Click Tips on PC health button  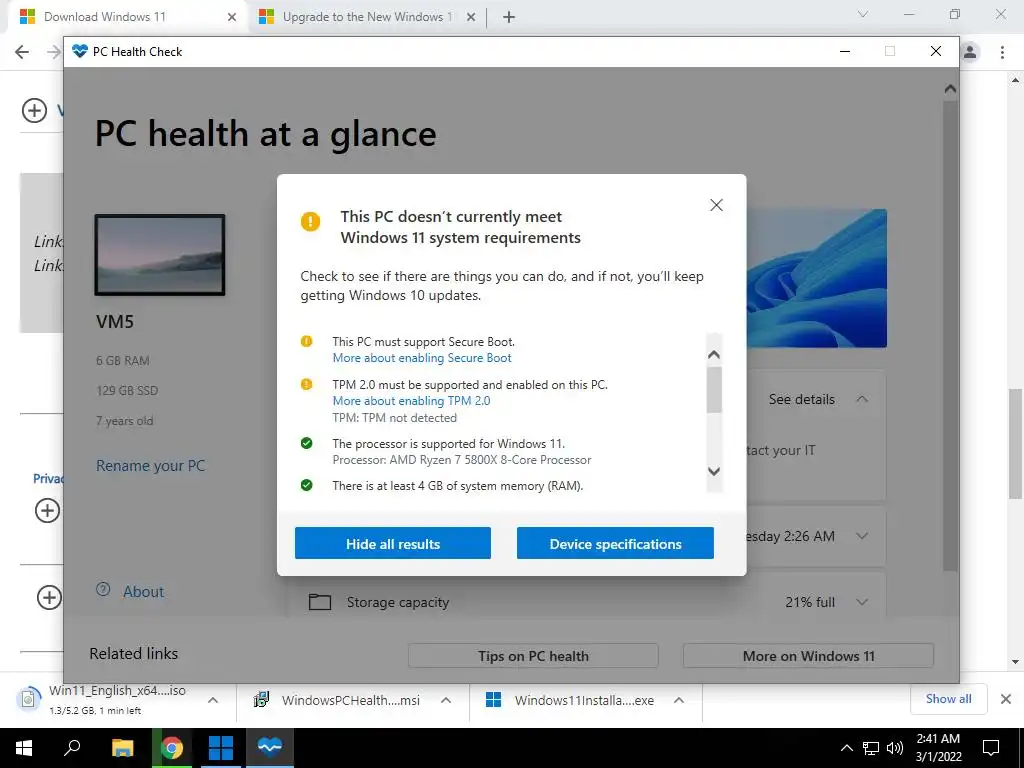(x=533, y=656)
